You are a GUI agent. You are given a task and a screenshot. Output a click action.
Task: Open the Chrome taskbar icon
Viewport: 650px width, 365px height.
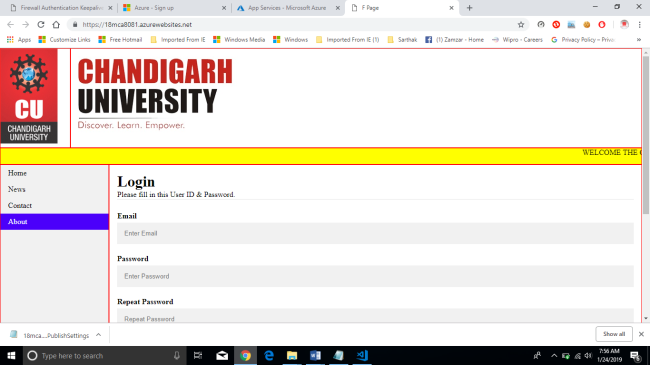coord(245,355)
